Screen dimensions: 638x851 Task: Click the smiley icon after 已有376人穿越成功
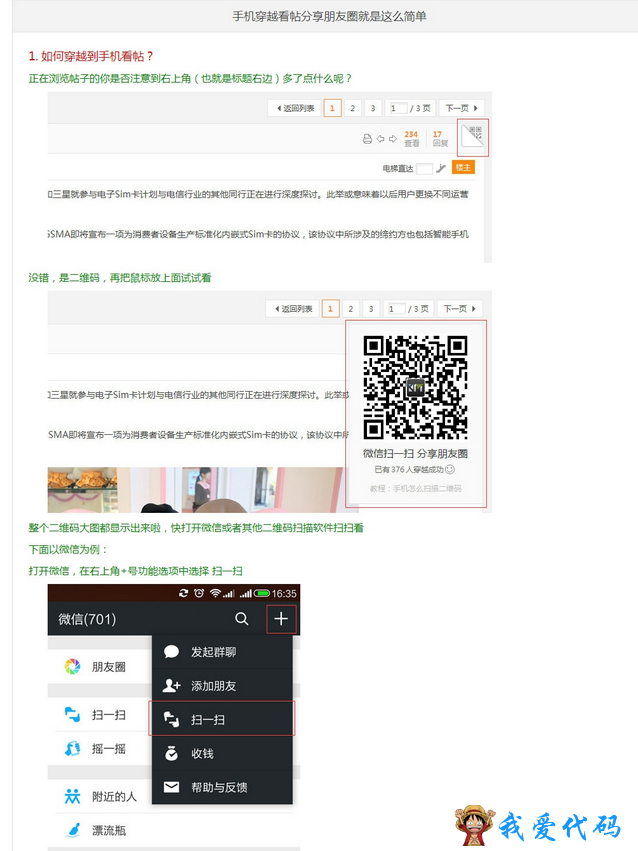coord(450,469)
